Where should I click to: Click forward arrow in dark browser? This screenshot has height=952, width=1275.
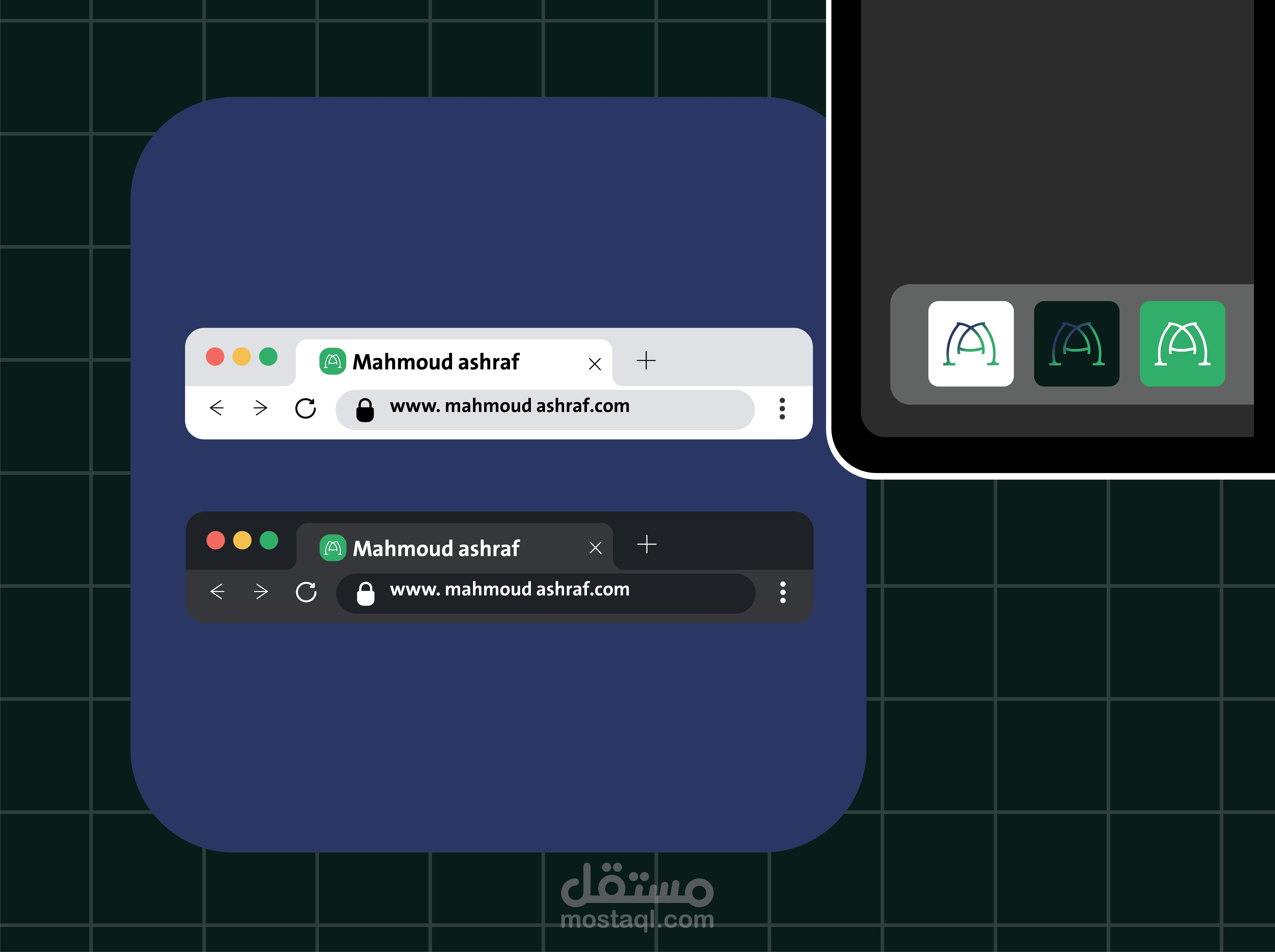click(x=261, y=591)
